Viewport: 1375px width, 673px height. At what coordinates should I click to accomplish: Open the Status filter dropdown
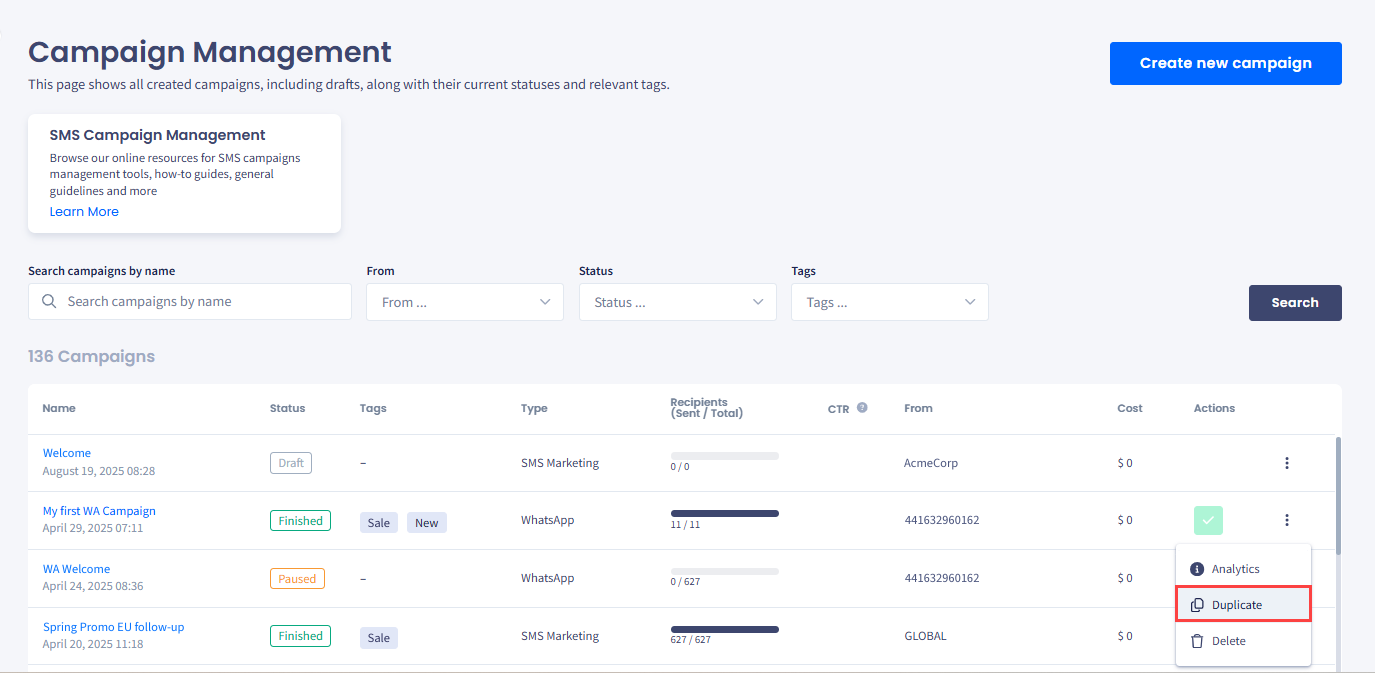point(678,302)
